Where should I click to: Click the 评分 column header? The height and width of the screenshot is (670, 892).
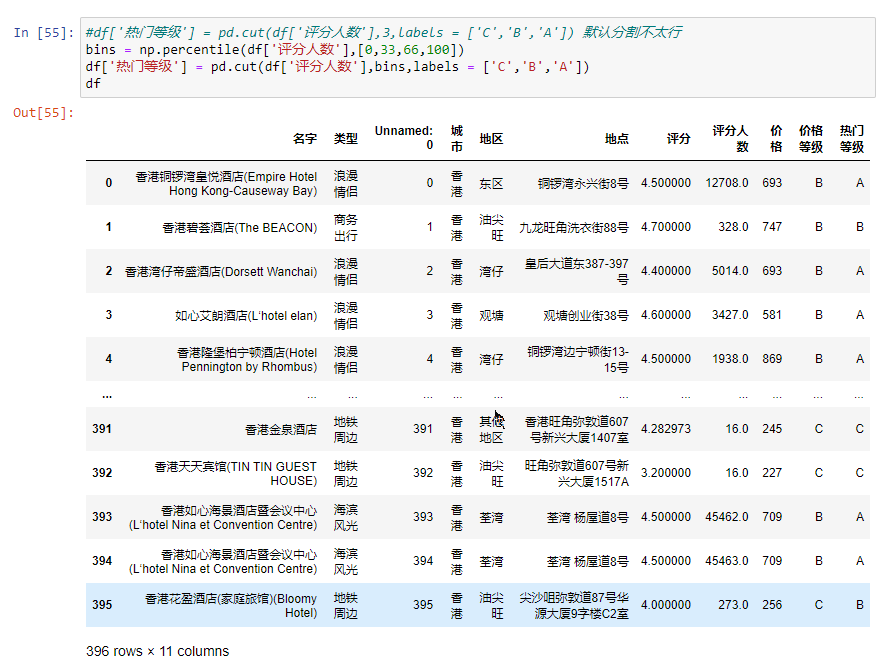(679, 139)
